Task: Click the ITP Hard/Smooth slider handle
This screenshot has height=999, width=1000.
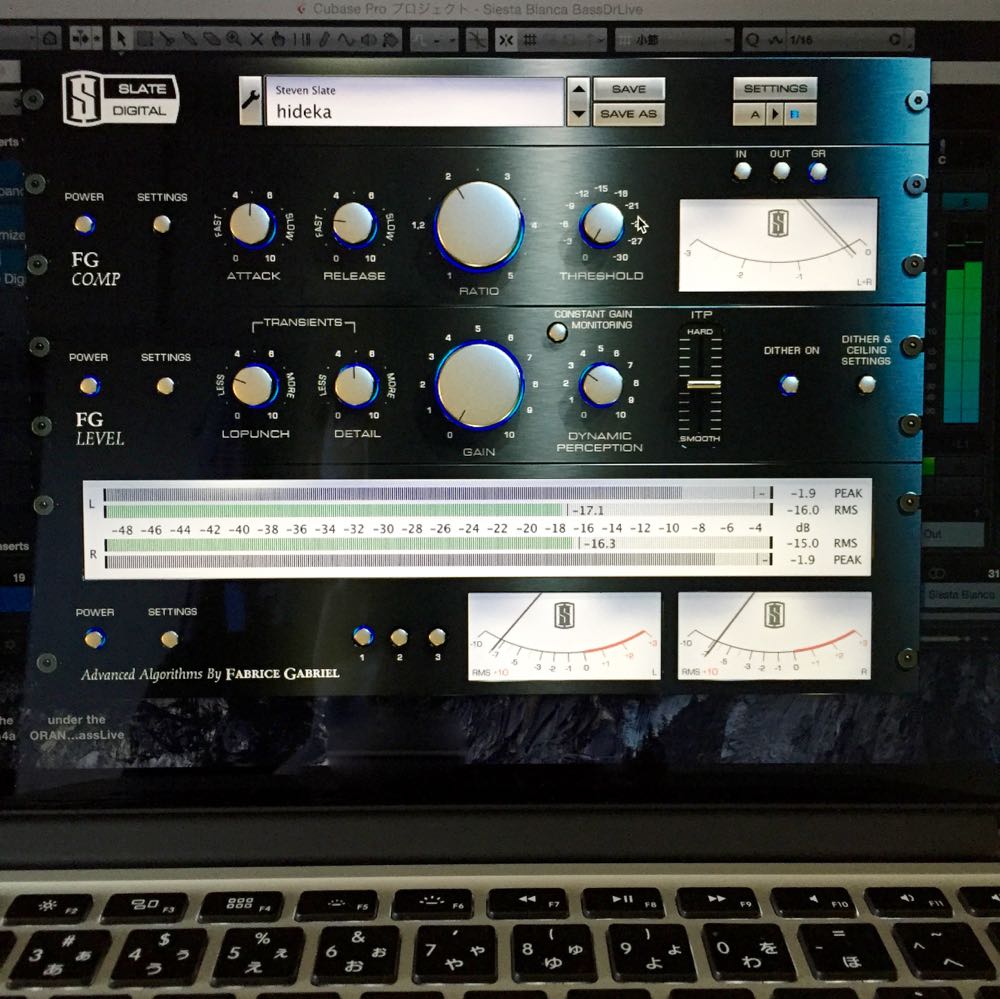Action: point(703,384)
